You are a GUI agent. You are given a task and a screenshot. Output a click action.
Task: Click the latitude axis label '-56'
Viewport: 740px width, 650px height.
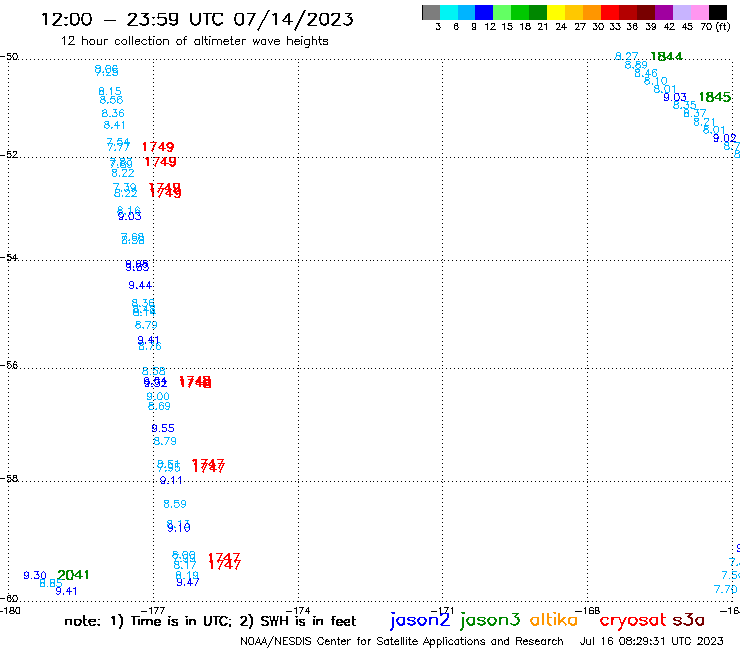[x=9, y=365]
